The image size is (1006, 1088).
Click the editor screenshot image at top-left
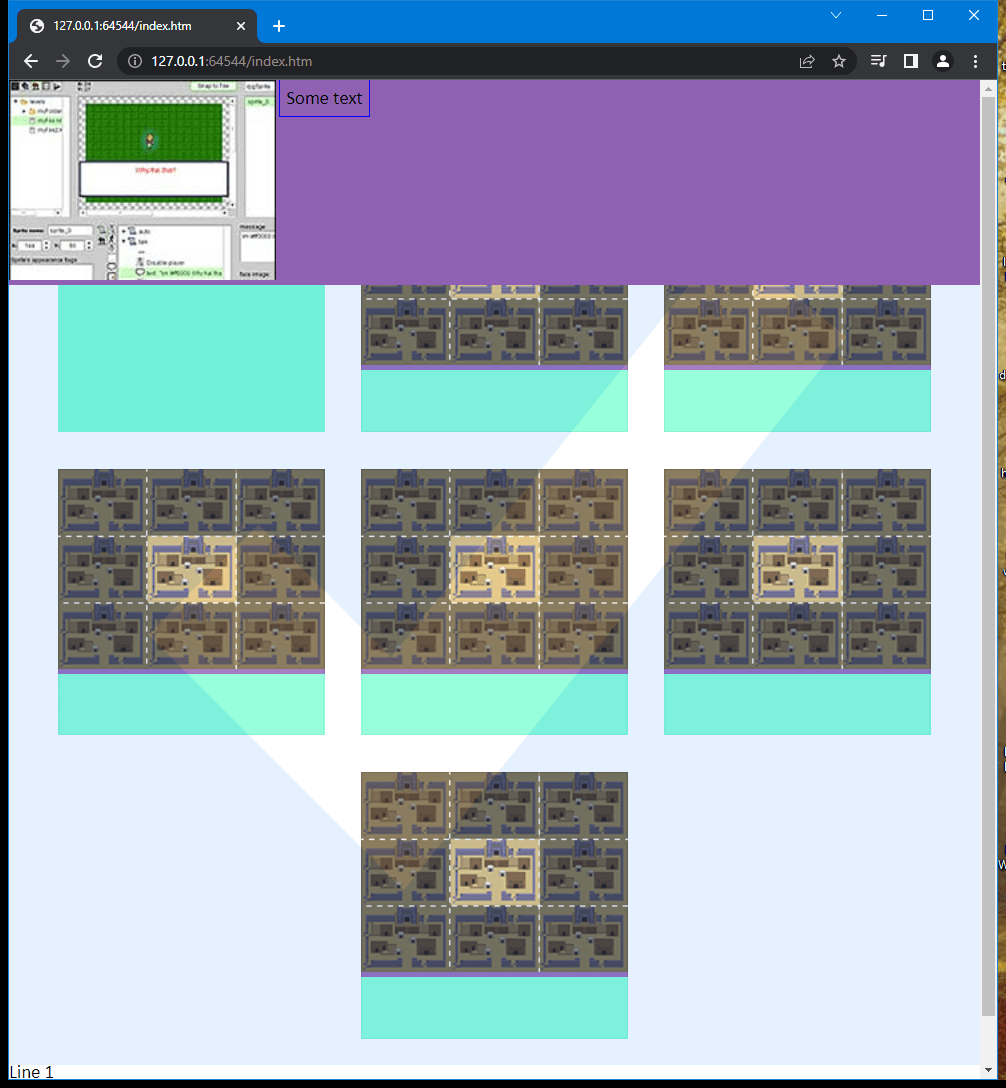142,180
